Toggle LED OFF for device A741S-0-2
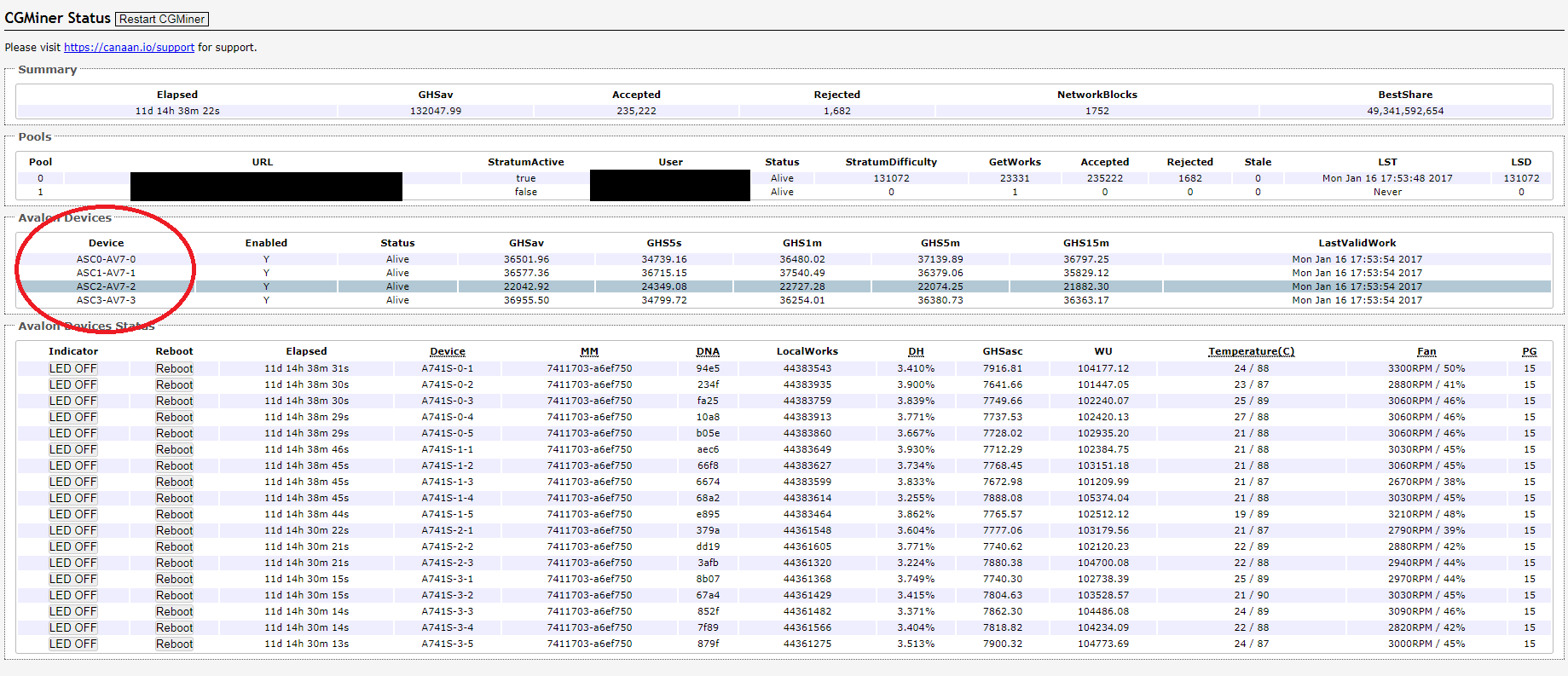The image size is (1568, 676). tap(72, 384)
